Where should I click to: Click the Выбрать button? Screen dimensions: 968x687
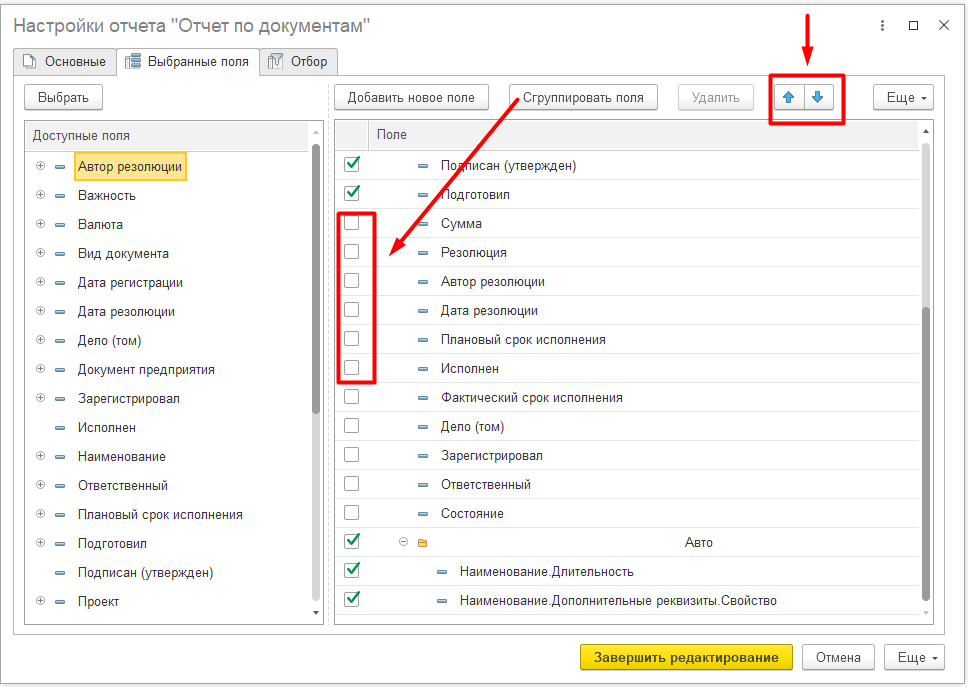tap(64, 98)
